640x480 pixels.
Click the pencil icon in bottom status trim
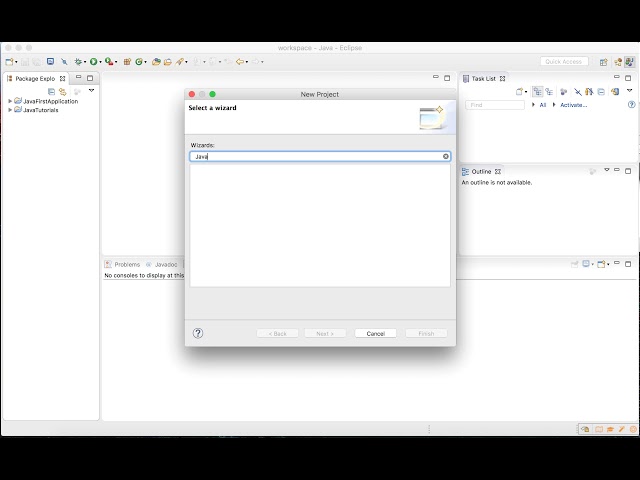(x=622, y=429)
